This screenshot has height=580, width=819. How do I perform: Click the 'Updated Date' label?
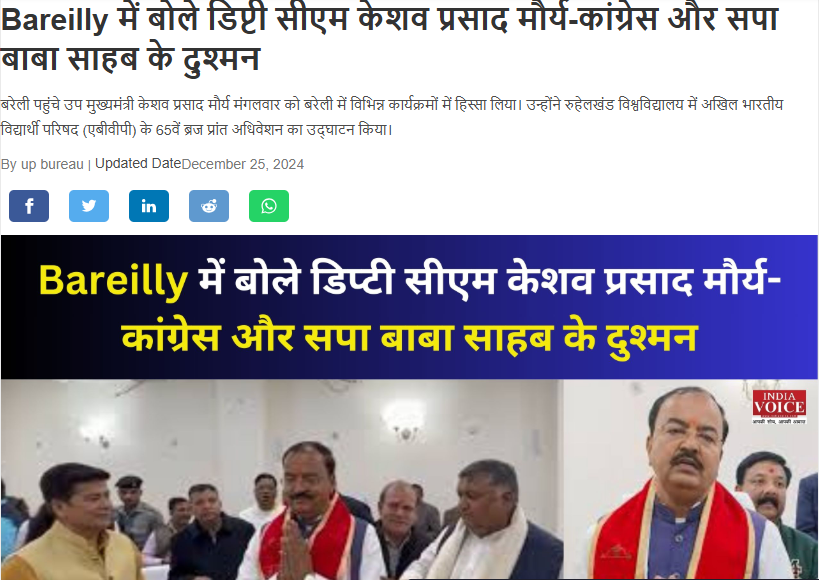tap(138, 164)
